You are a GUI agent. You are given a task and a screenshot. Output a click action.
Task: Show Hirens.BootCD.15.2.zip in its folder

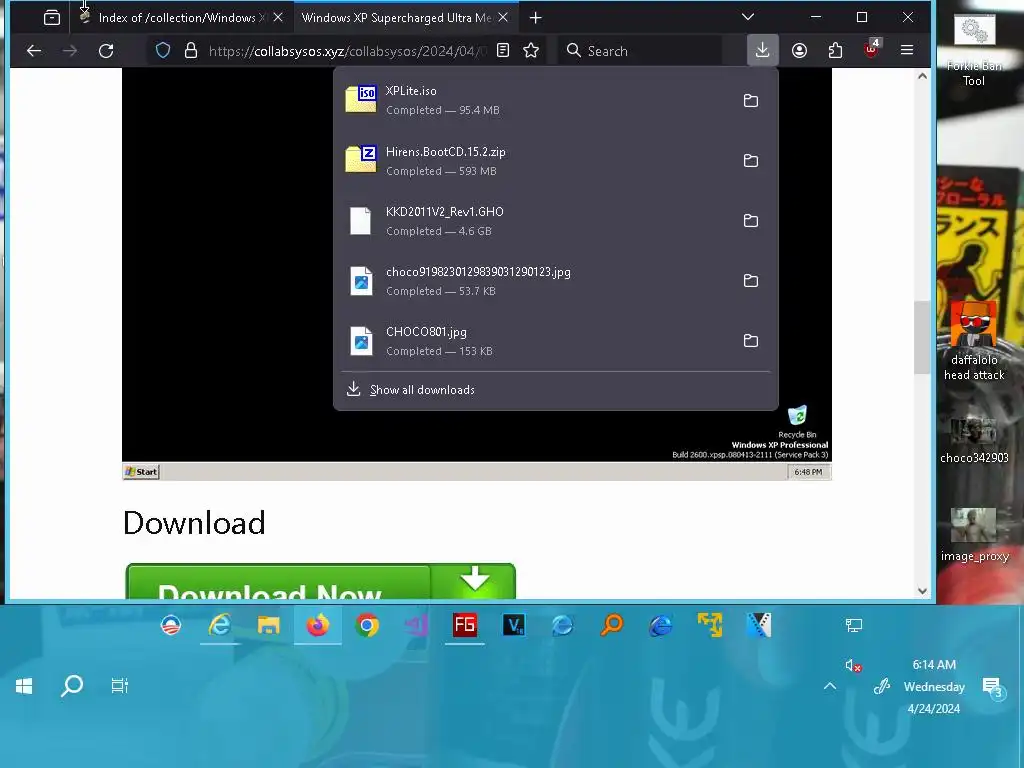(751, 161)
